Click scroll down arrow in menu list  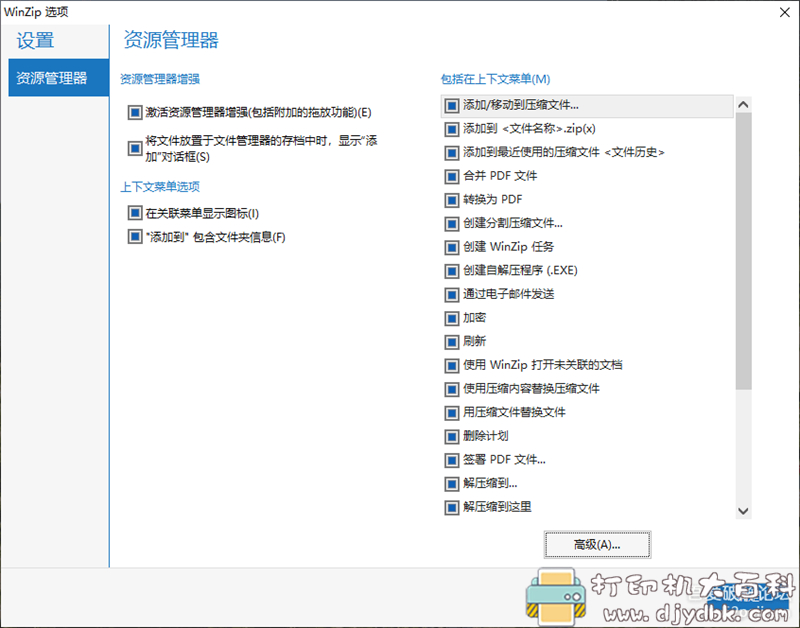click(x=743, y=511)
